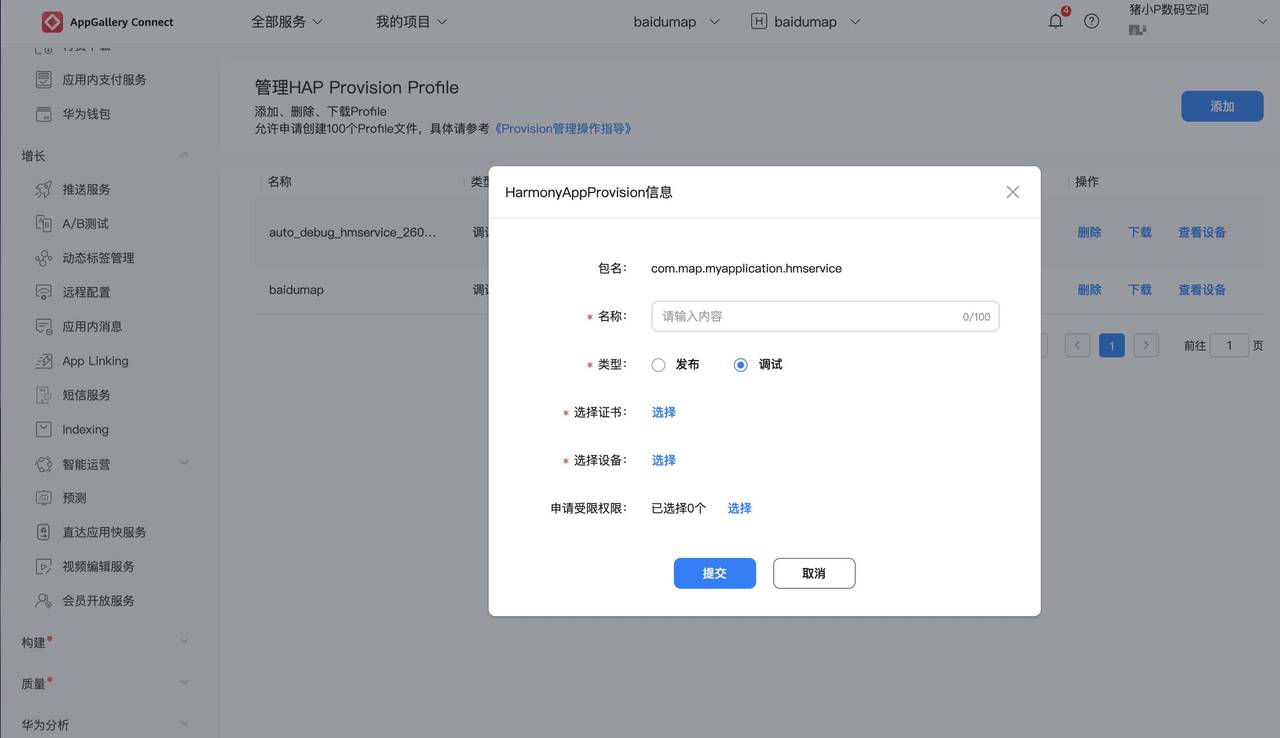Click the 提交 submit button

click(x=714, y=573)
